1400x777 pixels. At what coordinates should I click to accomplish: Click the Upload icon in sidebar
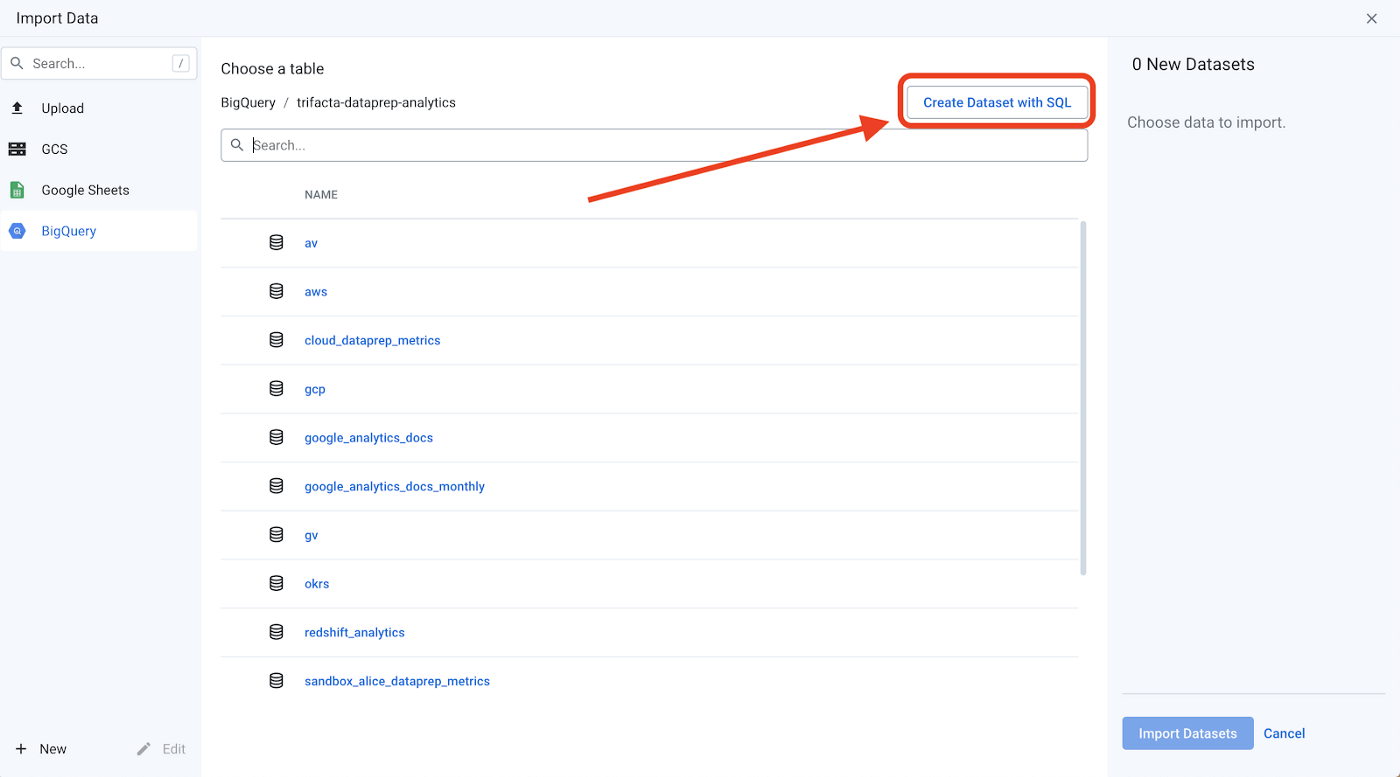tap(17, 108)
